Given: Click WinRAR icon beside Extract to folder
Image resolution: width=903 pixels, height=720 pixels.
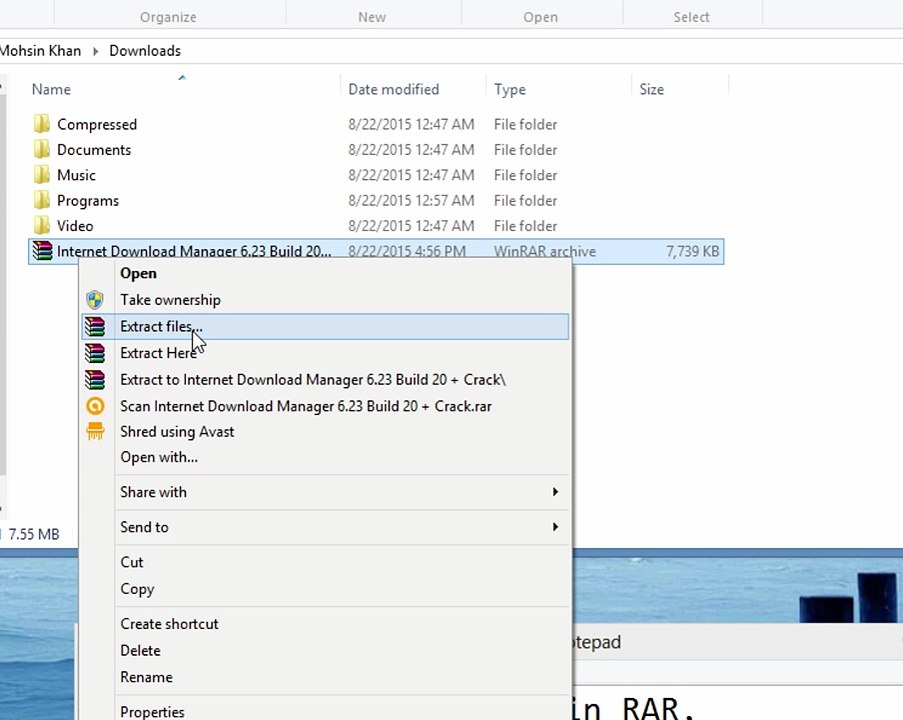Looking at the screenshot, I should 95,380.
